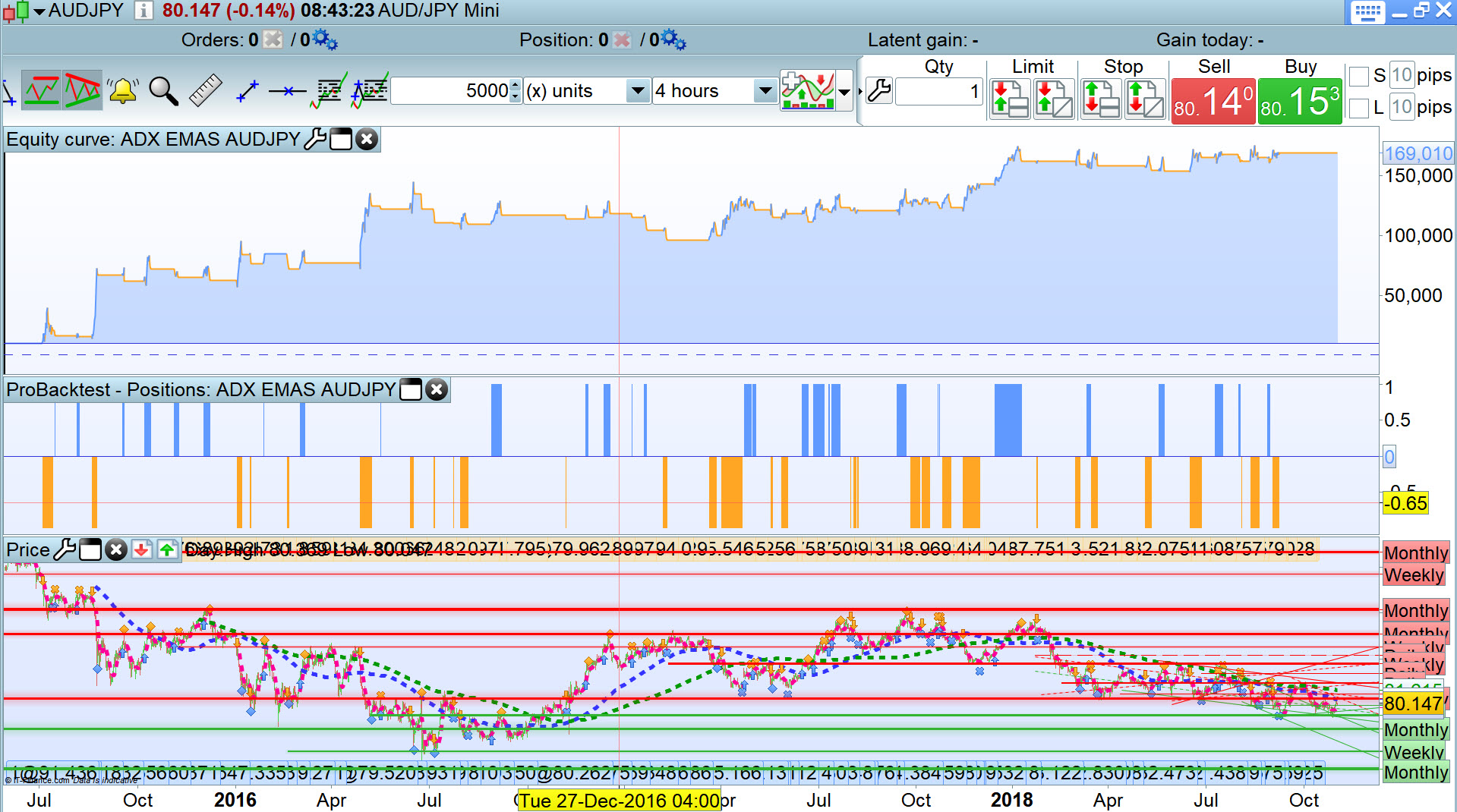Activate the magnifying glass zoom tool

pyautogui.click(x=163, y=91)
